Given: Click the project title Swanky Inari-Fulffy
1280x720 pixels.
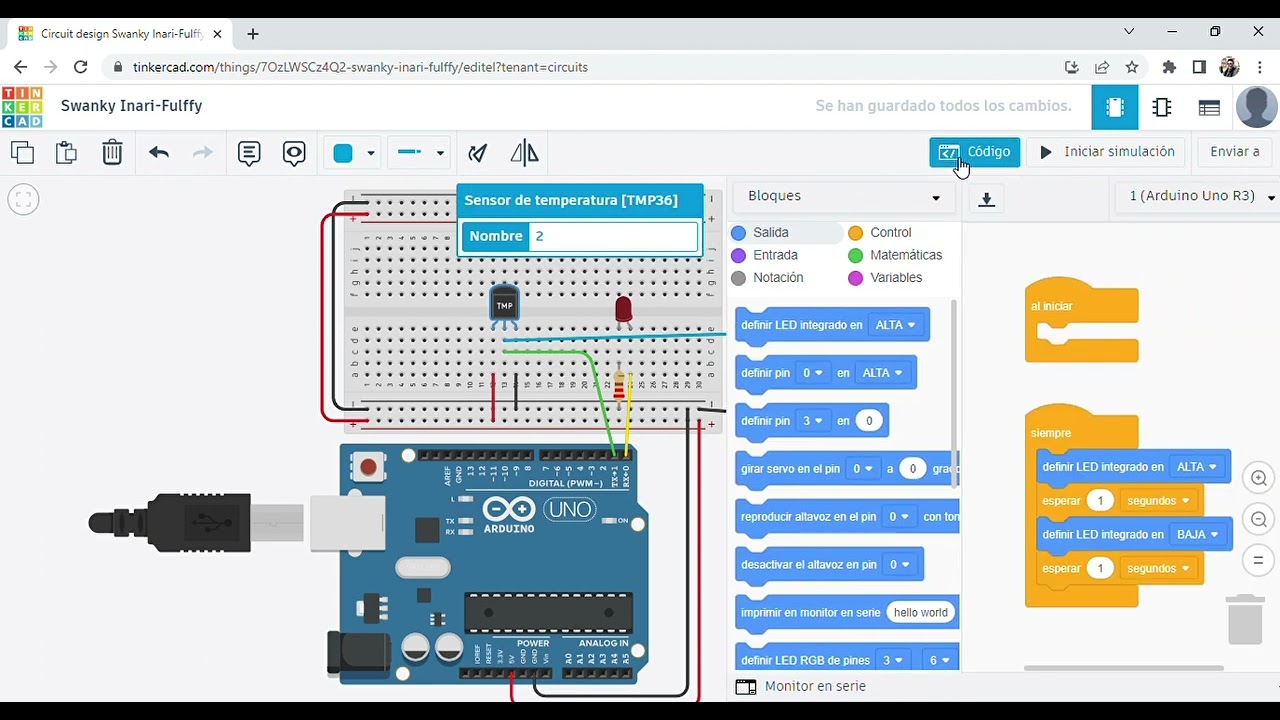Looking at the screenshot, I should coord(131,106).
